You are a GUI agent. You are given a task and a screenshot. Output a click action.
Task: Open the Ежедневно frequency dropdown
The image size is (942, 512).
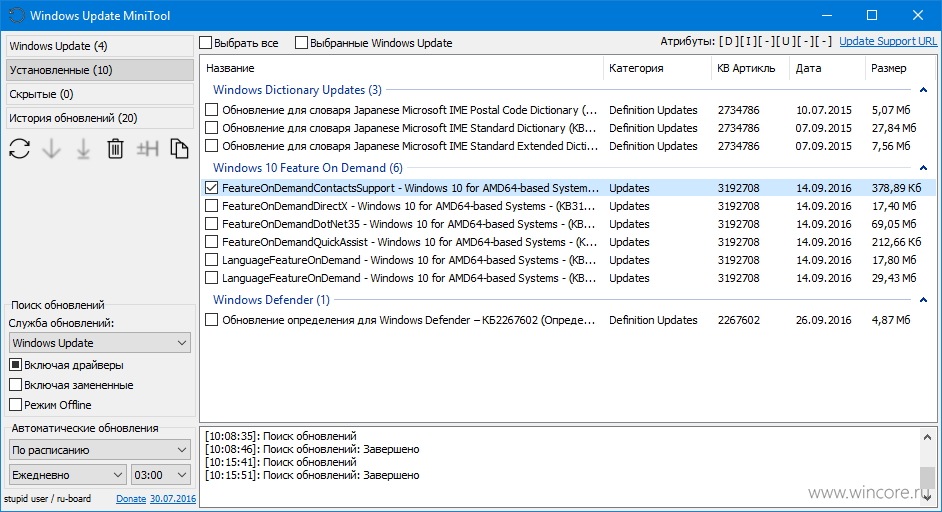point(68,475)
